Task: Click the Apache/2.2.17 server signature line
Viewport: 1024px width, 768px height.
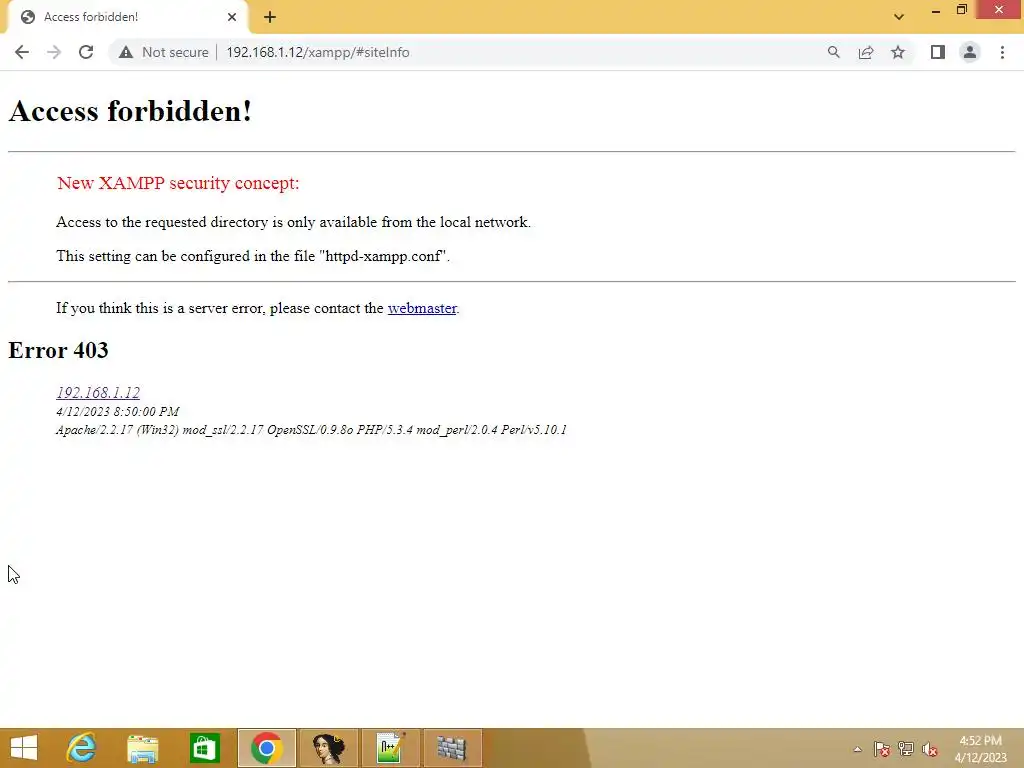Action: [312, 430]
